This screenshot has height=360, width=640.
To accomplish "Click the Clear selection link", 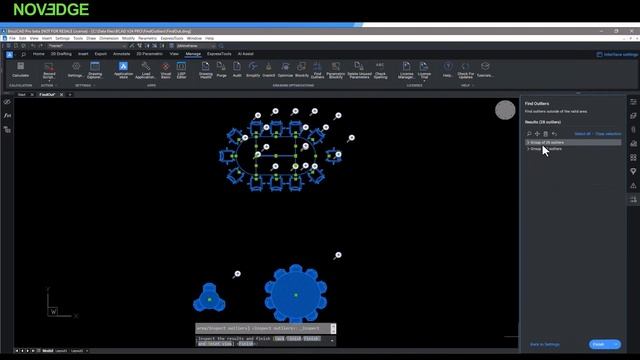I will [608, 134].
